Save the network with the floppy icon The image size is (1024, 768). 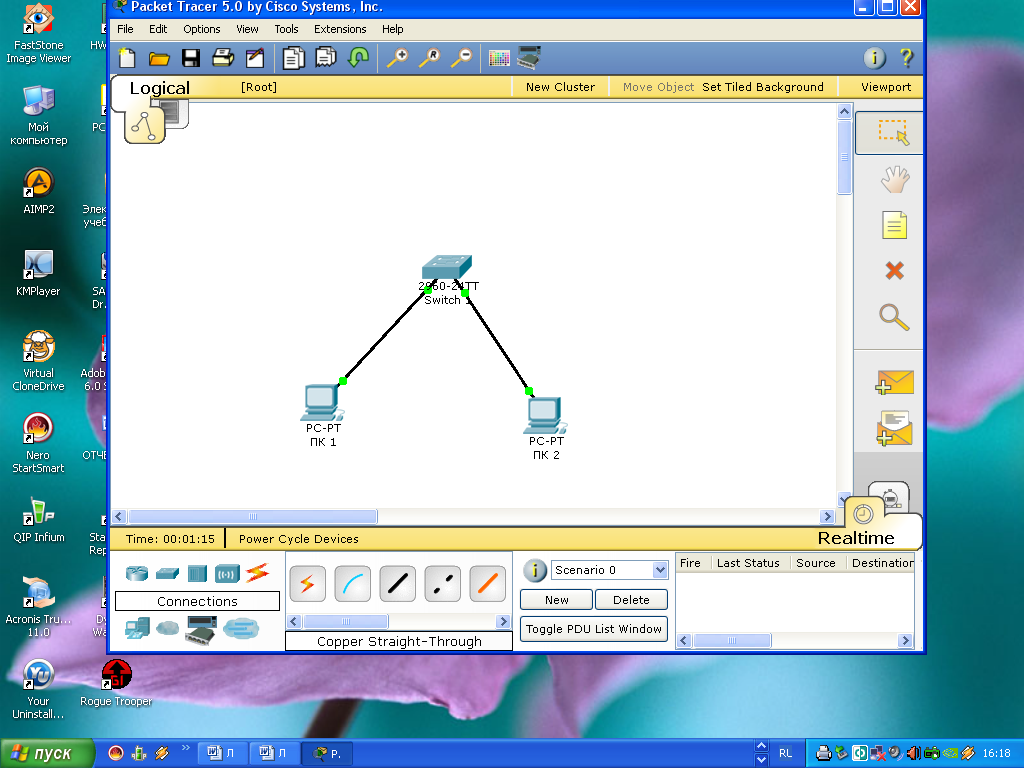click(191, 58)
